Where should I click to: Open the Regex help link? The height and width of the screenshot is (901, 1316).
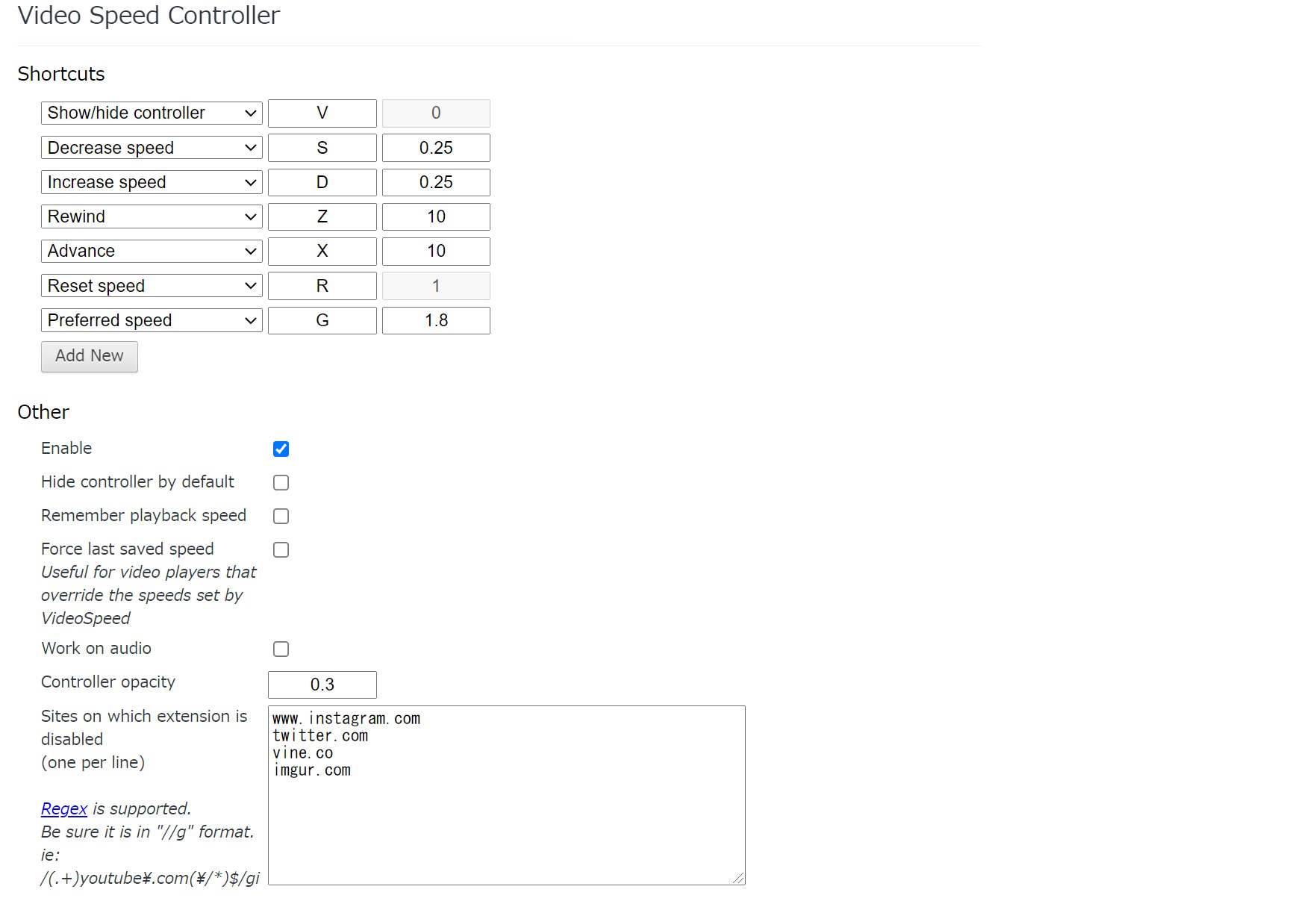point(64,808)
